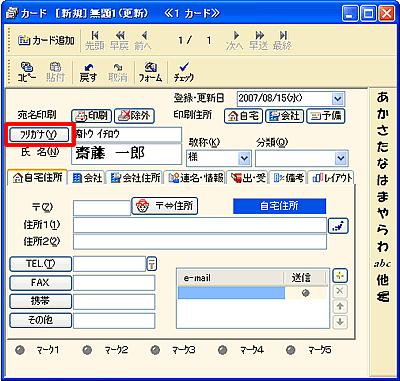Viewport: 400px width, 381px height.
Task: Click the 住所2 address field
Action: [200, 242]
